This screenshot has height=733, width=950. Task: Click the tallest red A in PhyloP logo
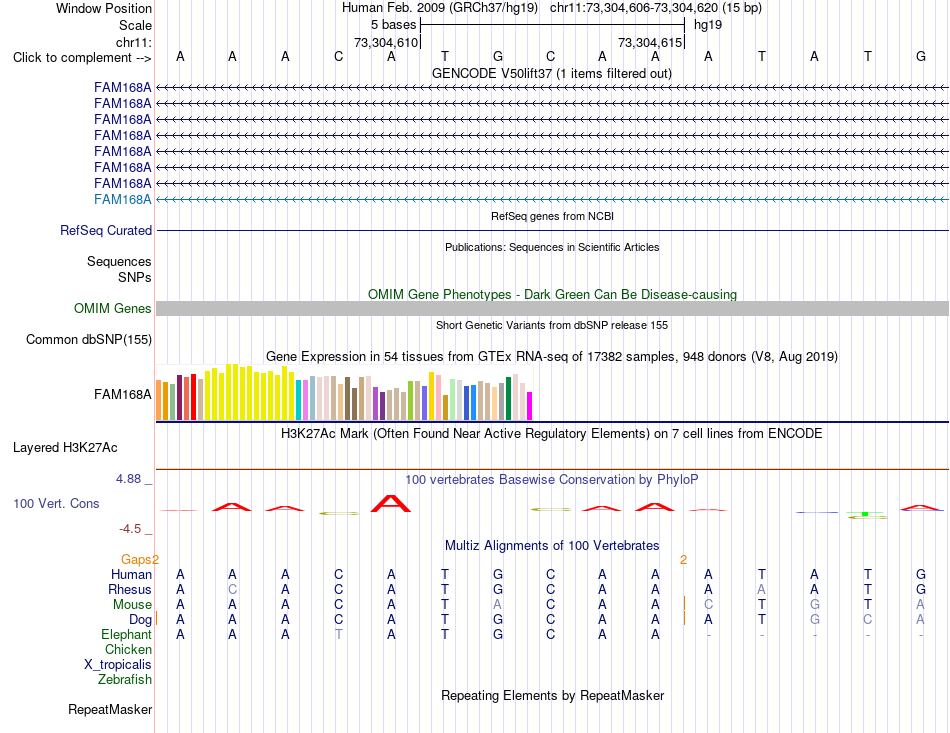point(391,503)
